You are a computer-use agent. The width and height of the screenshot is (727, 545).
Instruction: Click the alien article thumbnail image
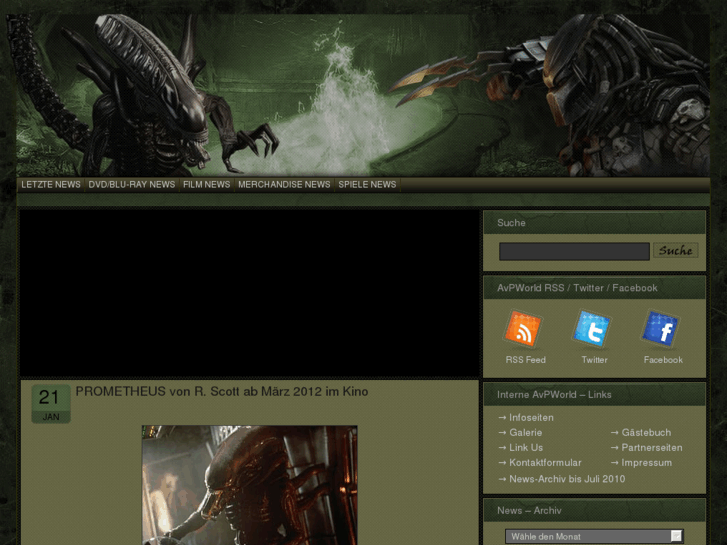pyautogui.click(x=249, y=485)
